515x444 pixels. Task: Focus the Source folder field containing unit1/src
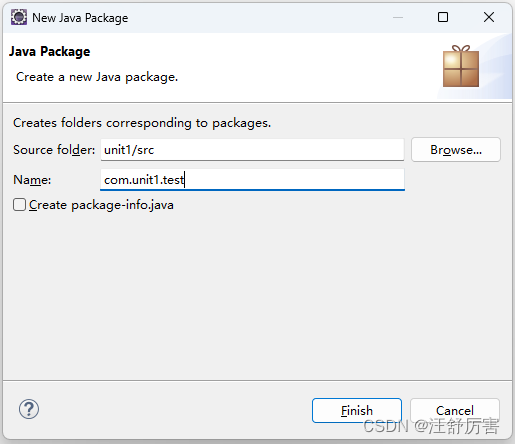[x=252, y=150]
